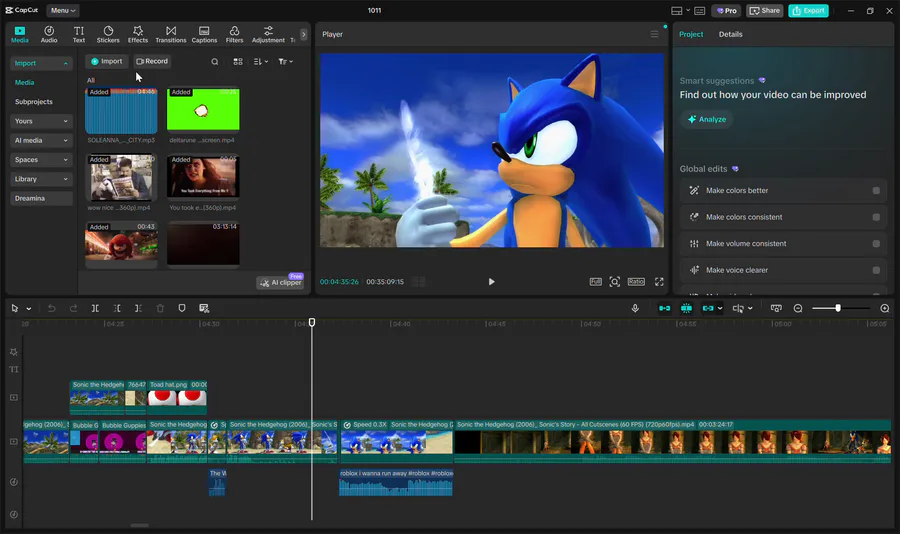Click the Analyze button
900x534 pixels.
(x=706, y=119)
